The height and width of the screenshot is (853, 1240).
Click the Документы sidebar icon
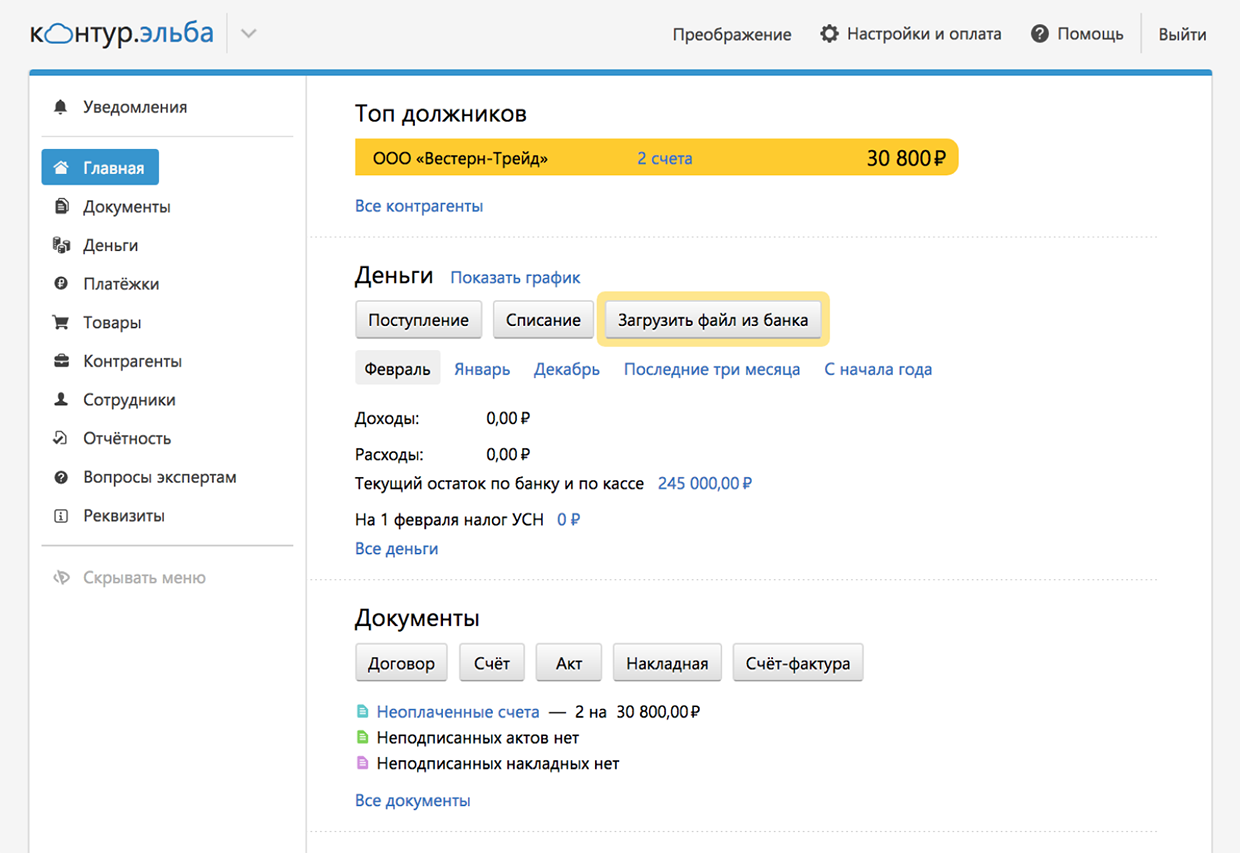tap(61, 207)
